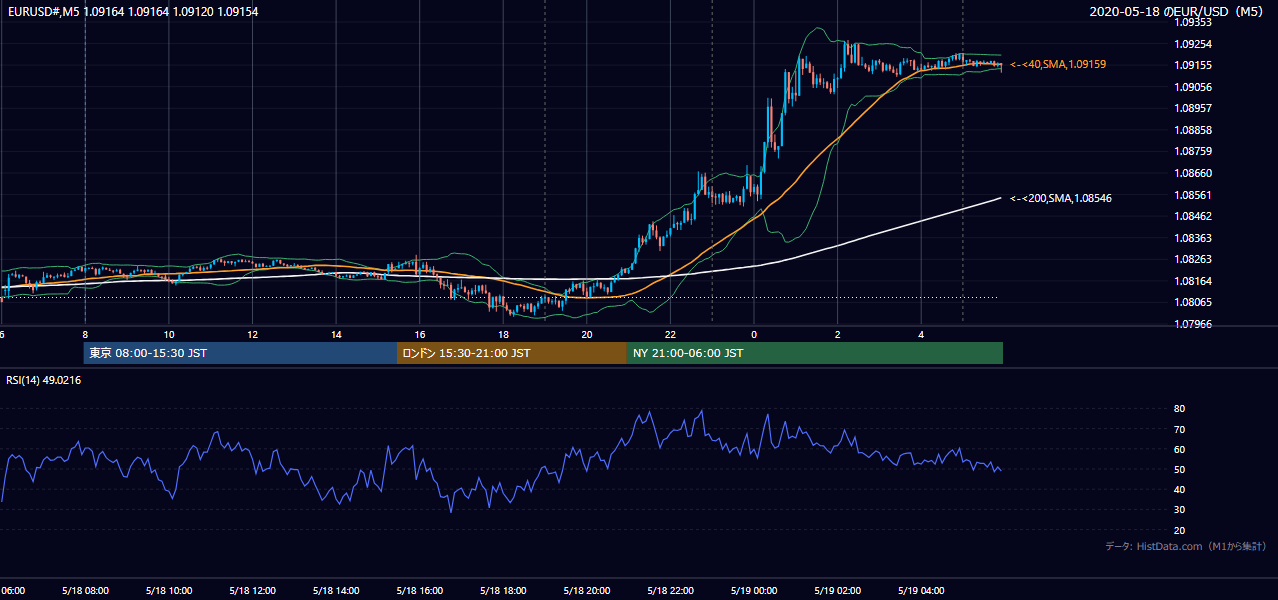
Task: Click hour label 14 under price chart
Action: (336, 334)
